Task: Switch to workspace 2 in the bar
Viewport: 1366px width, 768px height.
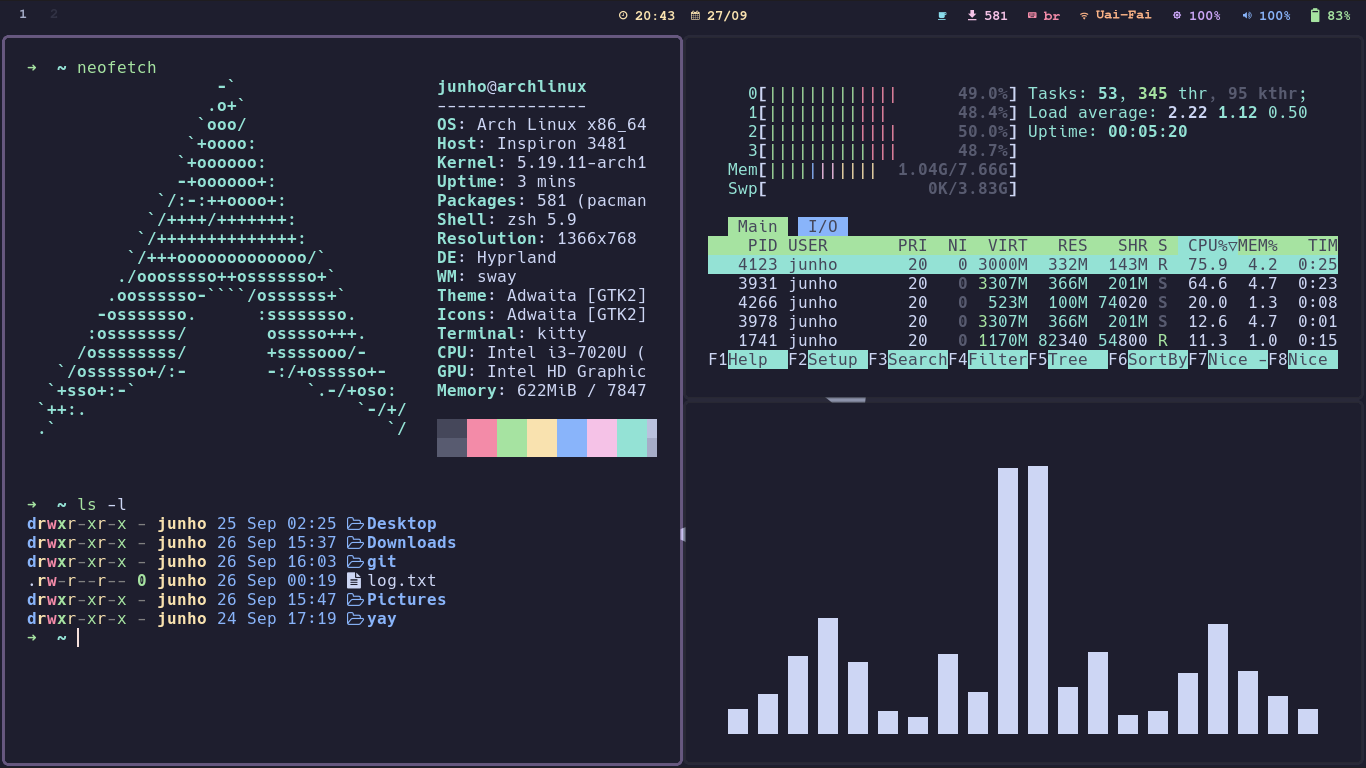Action: (54, 15)
